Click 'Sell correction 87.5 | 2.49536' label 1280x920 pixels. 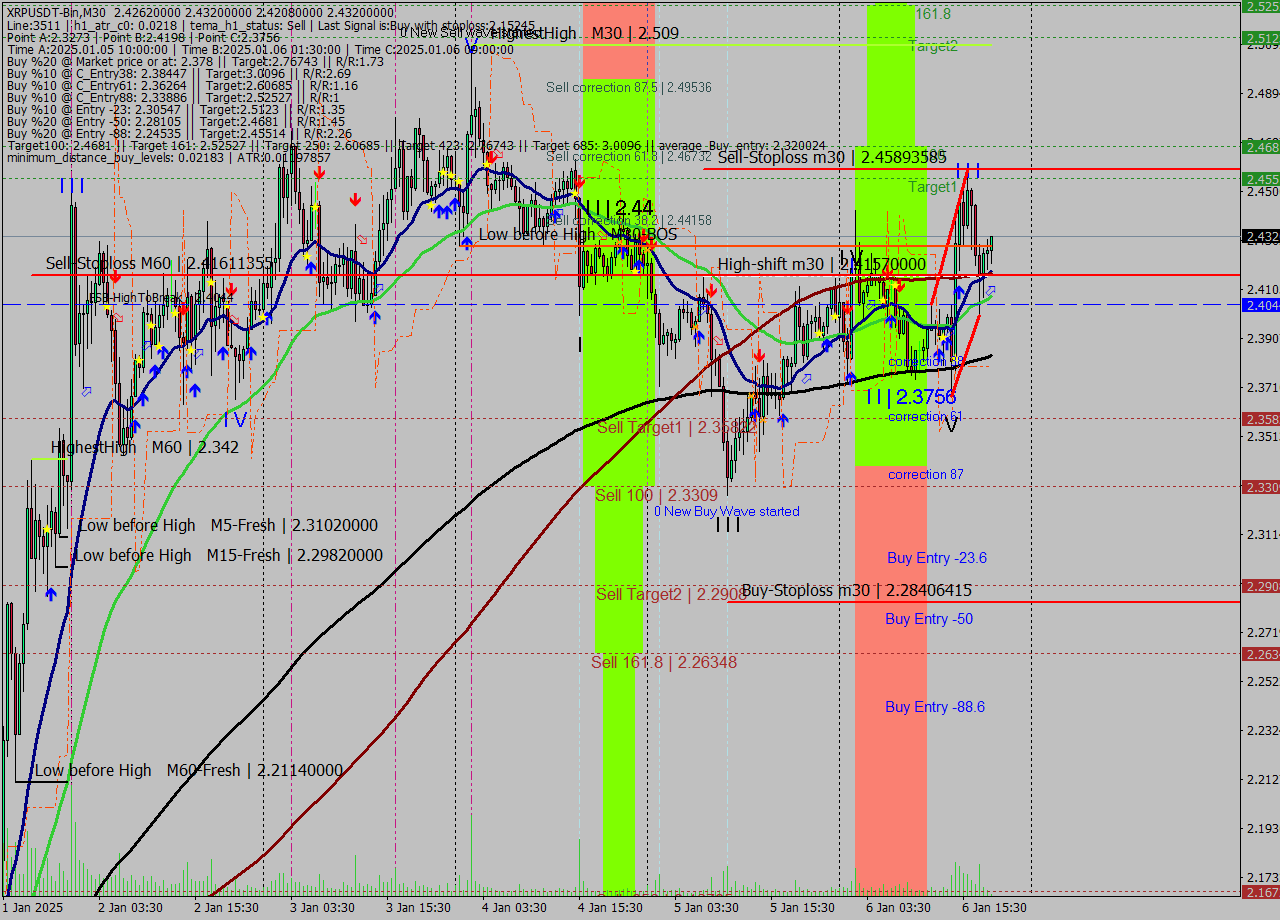[x=629, y=87]
